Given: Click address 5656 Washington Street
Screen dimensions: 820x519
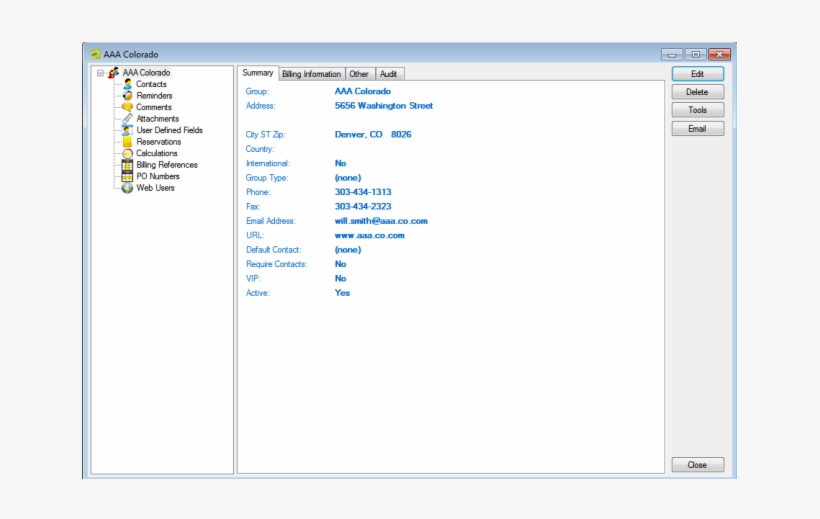Looking at the screenshot, I should pos(384,106).
